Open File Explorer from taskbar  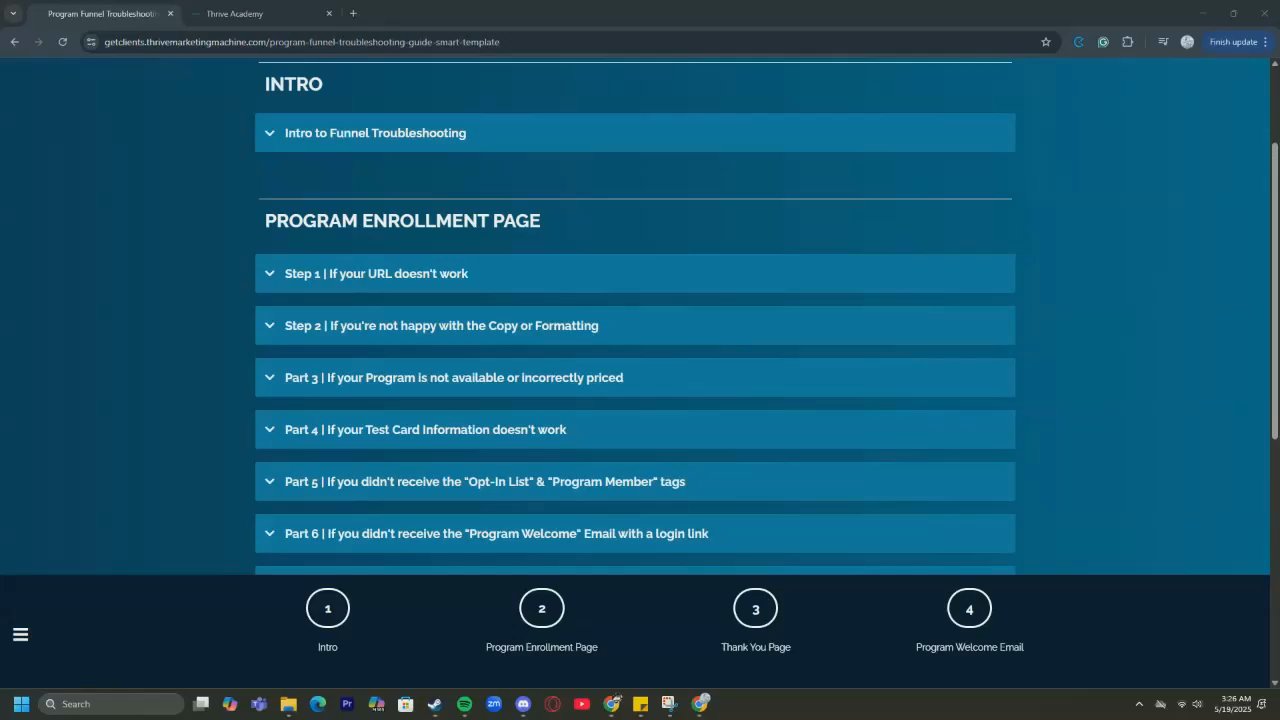288,704
